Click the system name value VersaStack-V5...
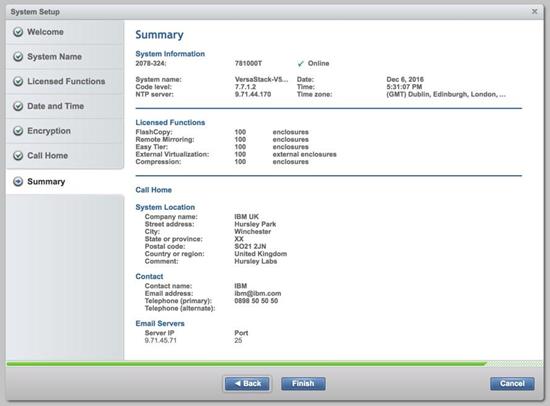 point(261,79)
